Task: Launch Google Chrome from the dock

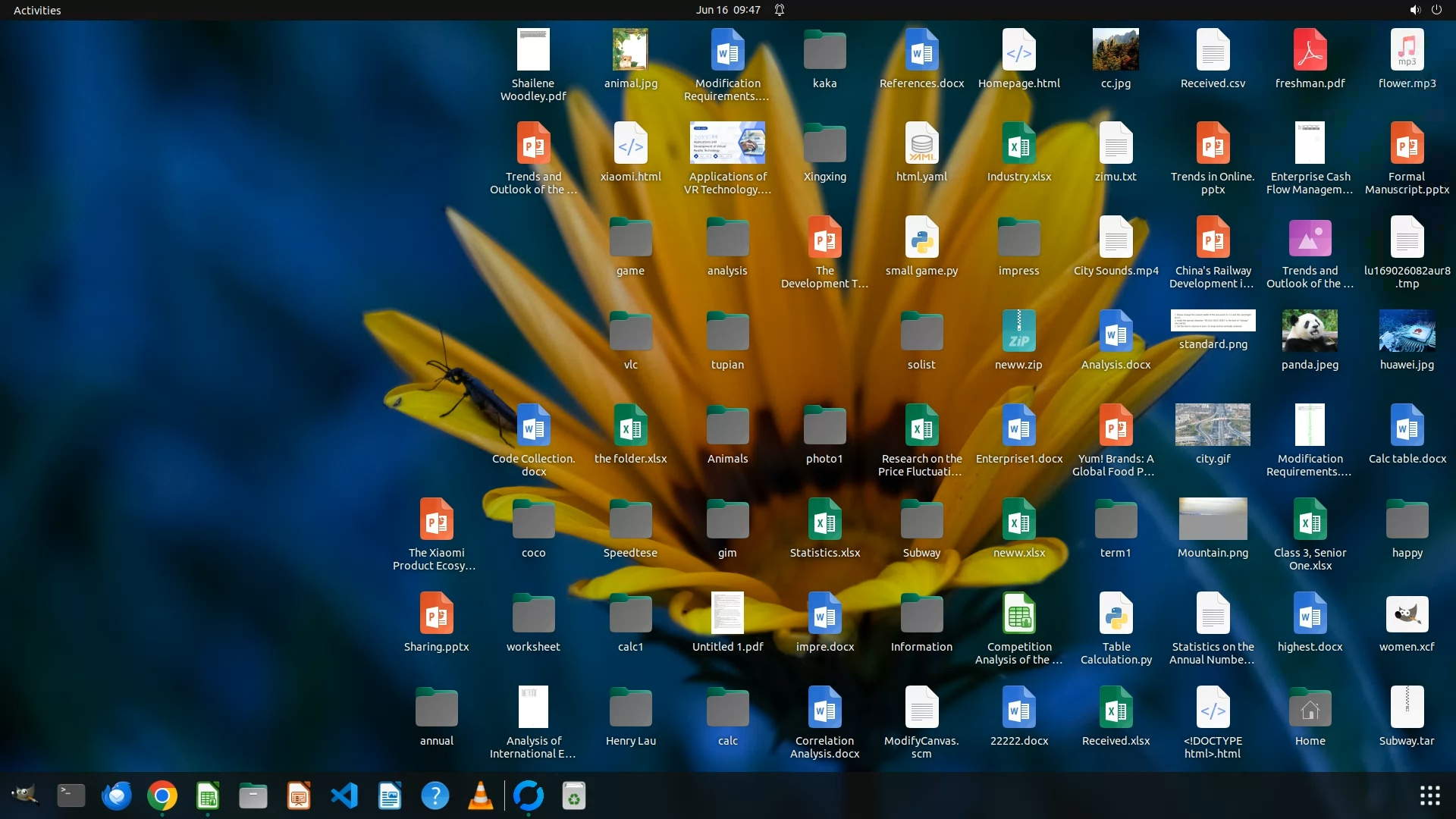Action: pos(162,795)
